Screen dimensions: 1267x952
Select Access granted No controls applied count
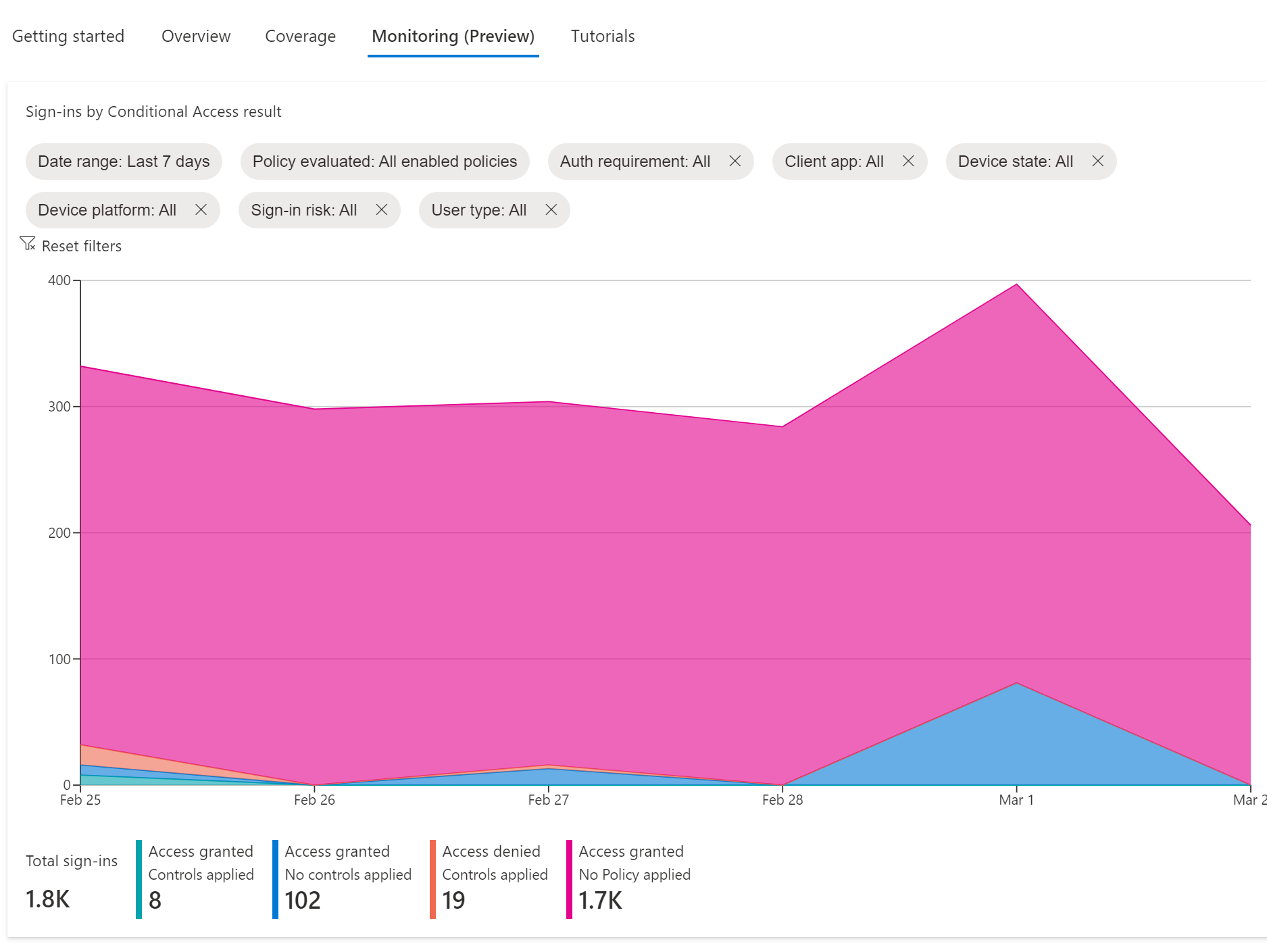point(303,901)
